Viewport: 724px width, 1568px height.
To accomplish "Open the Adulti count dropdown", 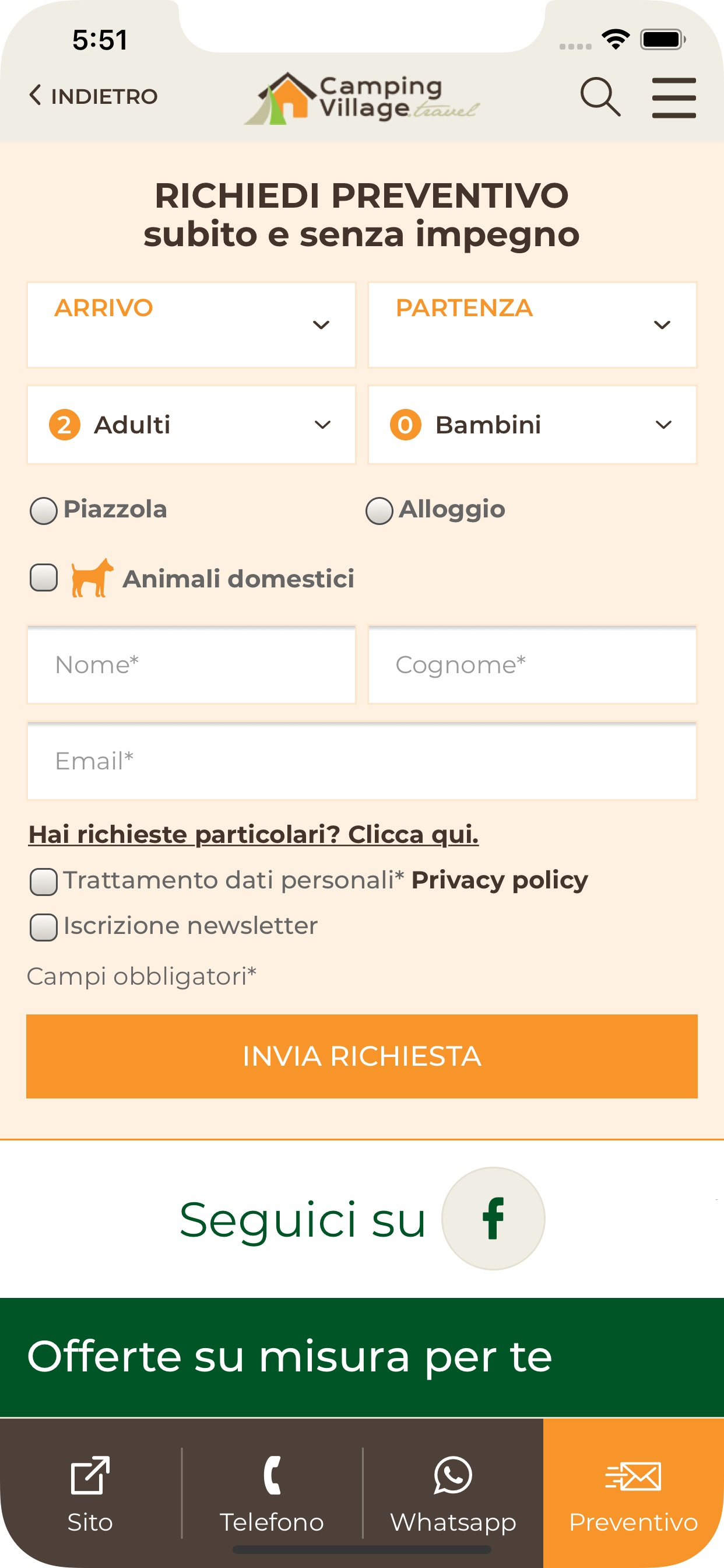I will tap(191, 424).
